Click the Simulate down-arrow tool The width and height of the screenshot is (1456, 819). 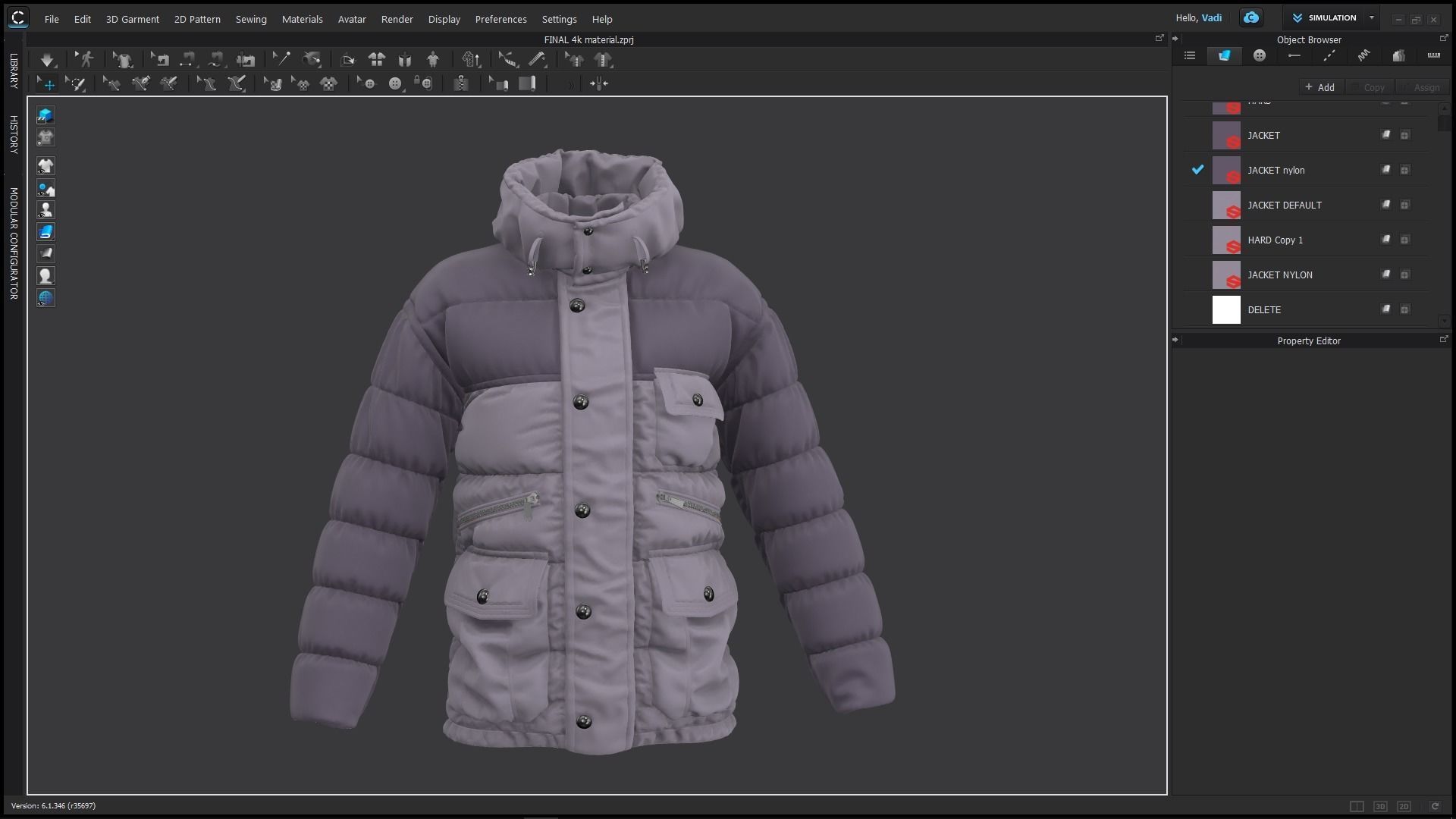coord(47,60)
